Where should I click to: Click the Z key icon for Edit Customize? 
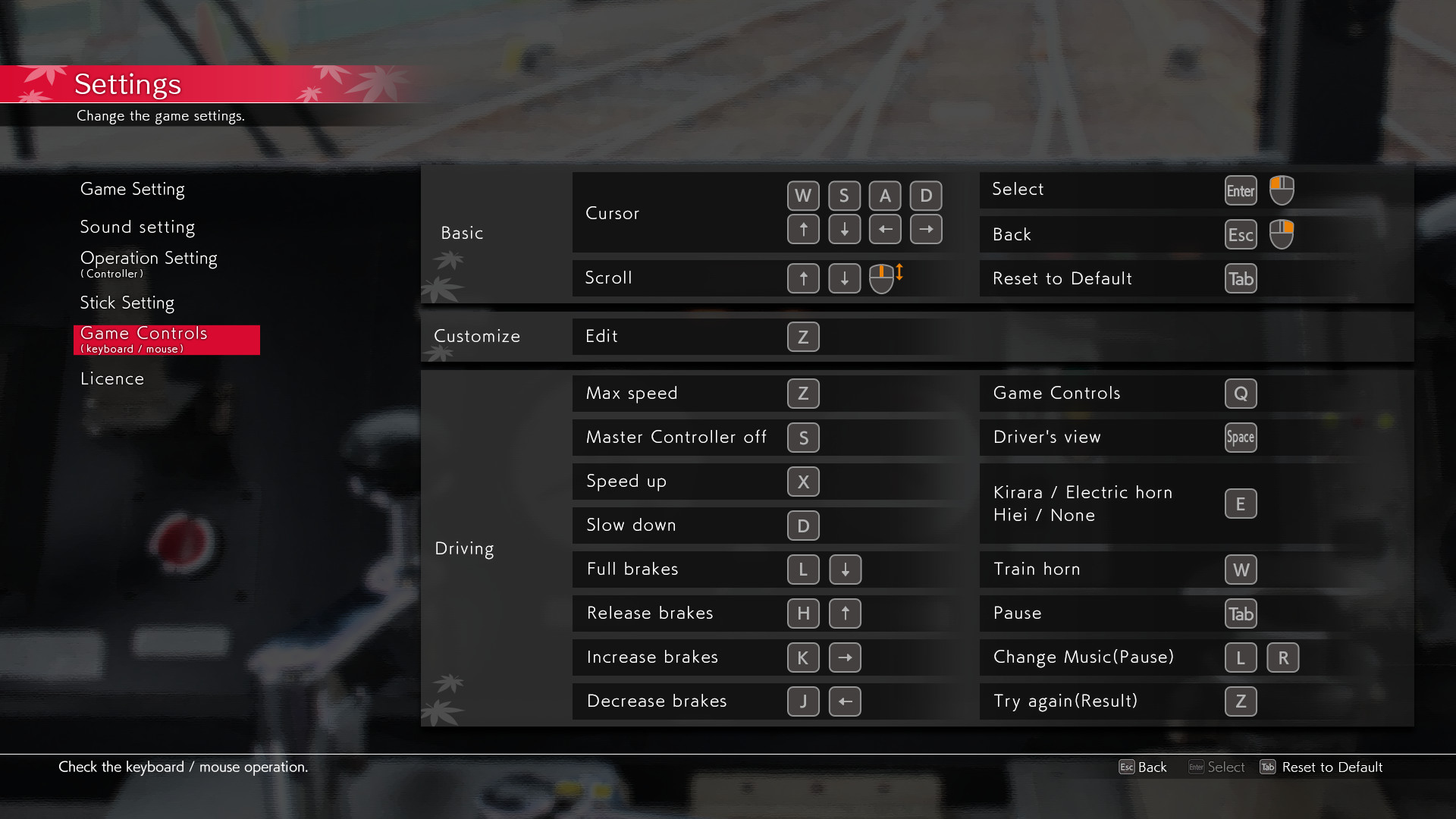803,337
